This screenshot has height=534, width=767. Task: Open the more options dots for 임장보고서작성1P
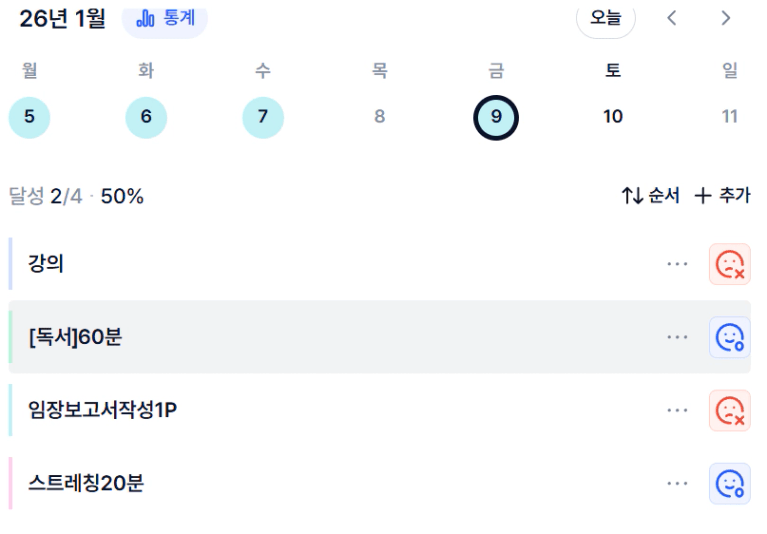click(x=677, y=410)
